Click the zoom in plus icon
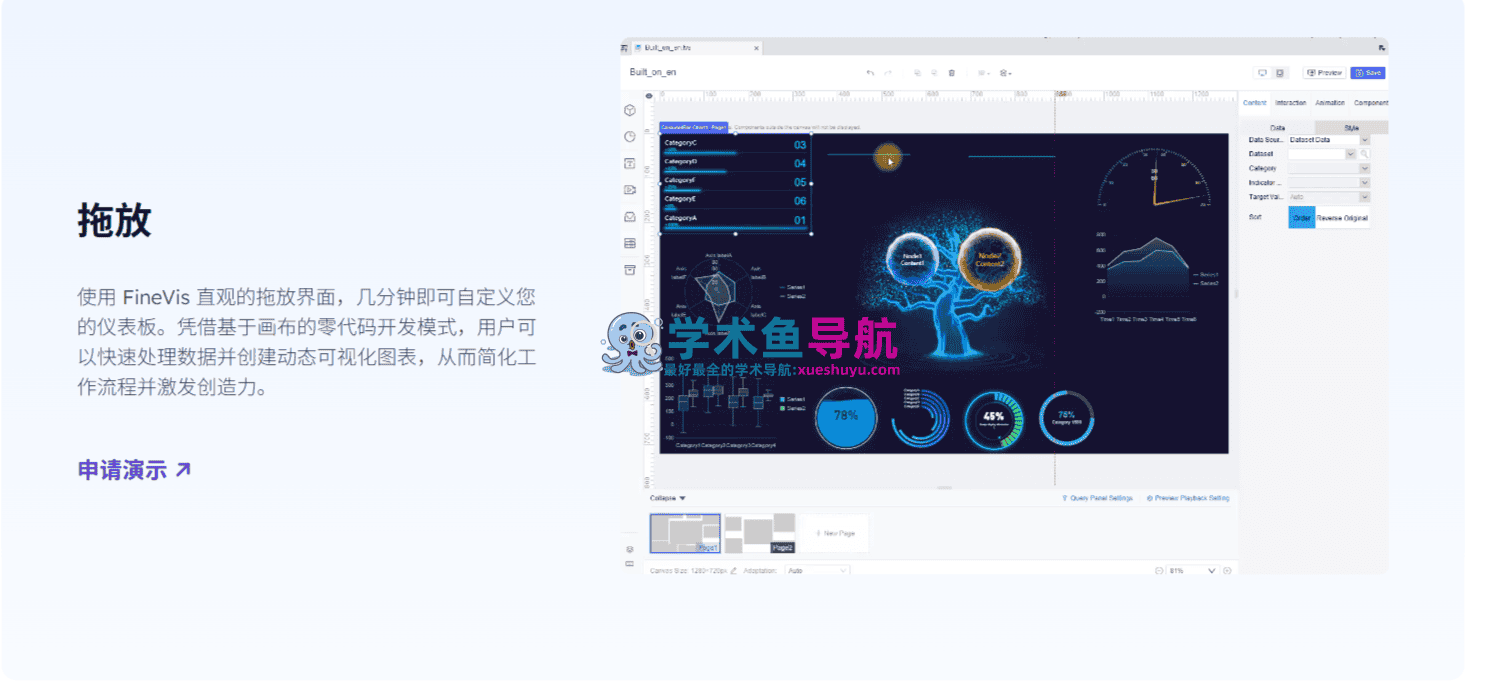Screen dimensions: 1501x690 click(1227, 571)
